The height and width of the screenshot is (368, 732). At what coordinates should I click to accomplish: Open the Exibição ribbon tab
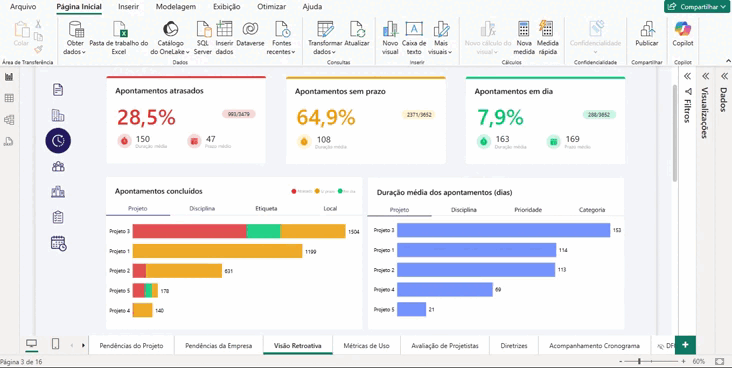tap(226, 7)
